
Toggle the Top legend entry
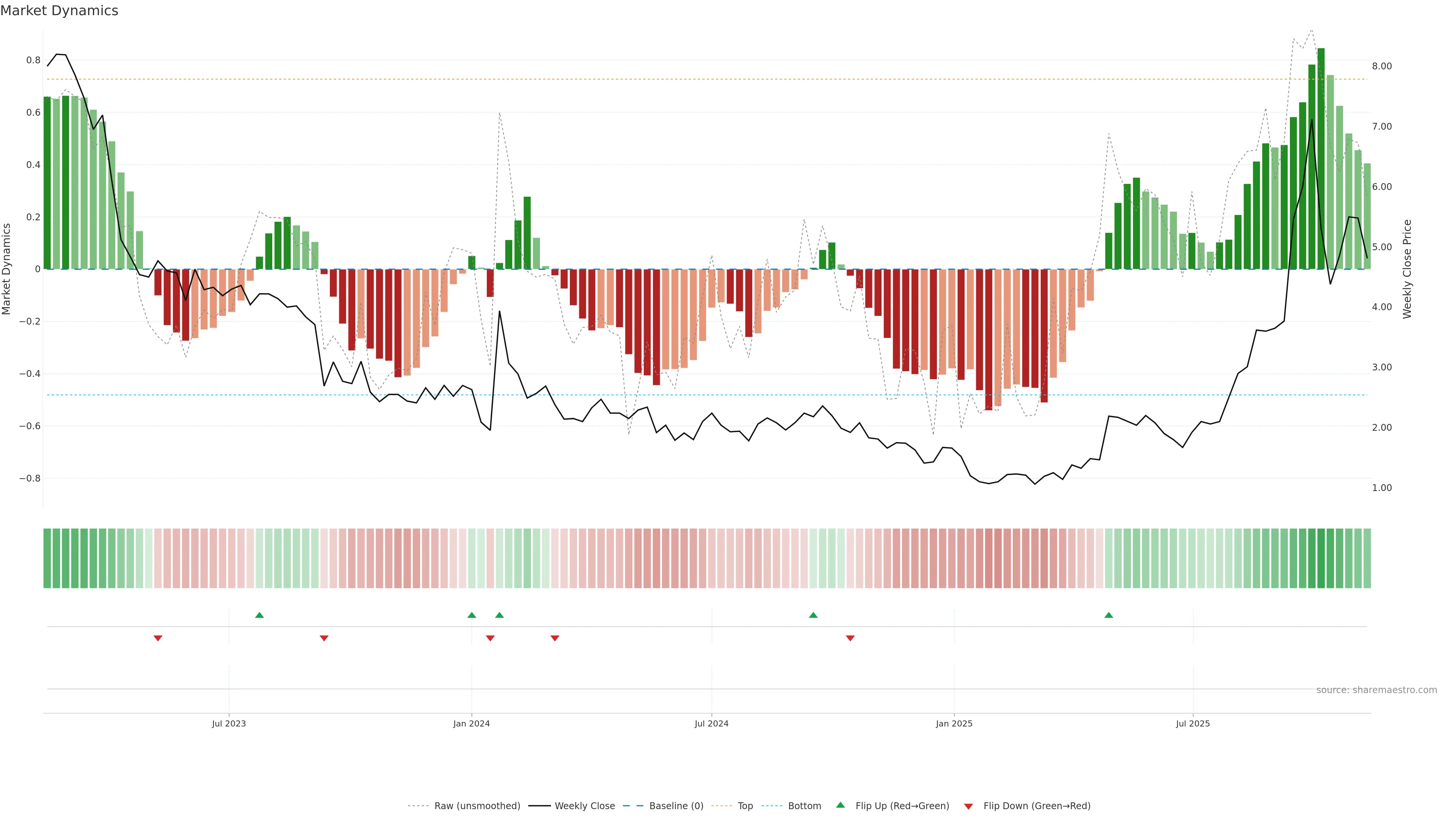[x=745, y=806]
